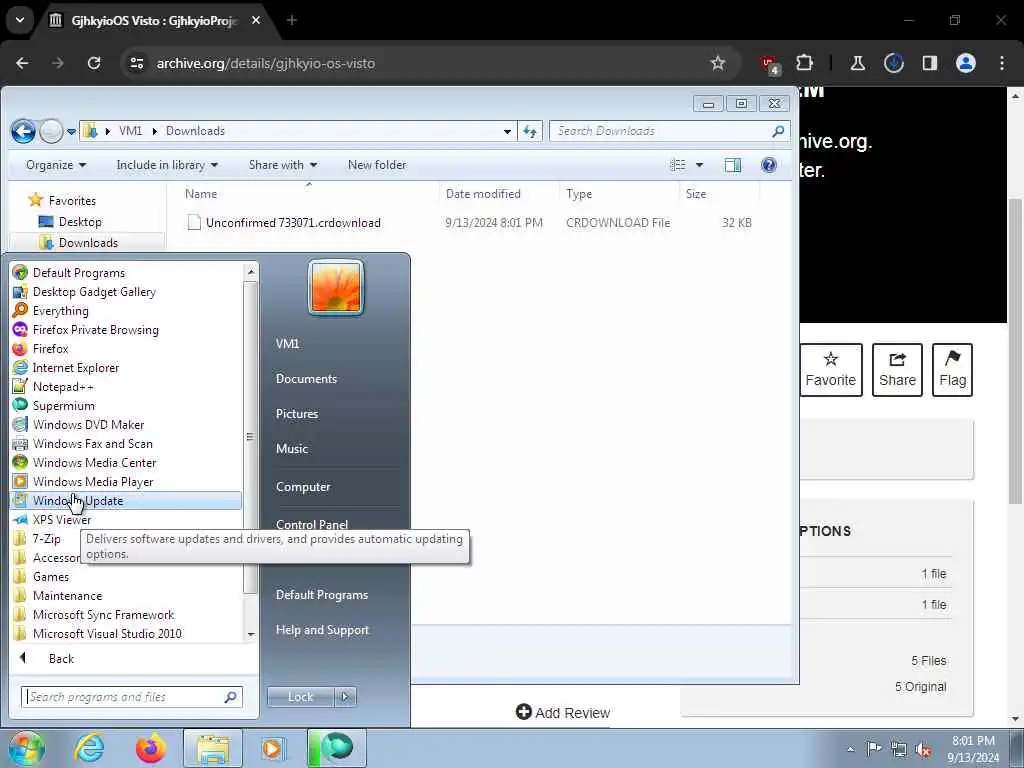Click the Lock button
The image size is (1024, 768).
300,697
